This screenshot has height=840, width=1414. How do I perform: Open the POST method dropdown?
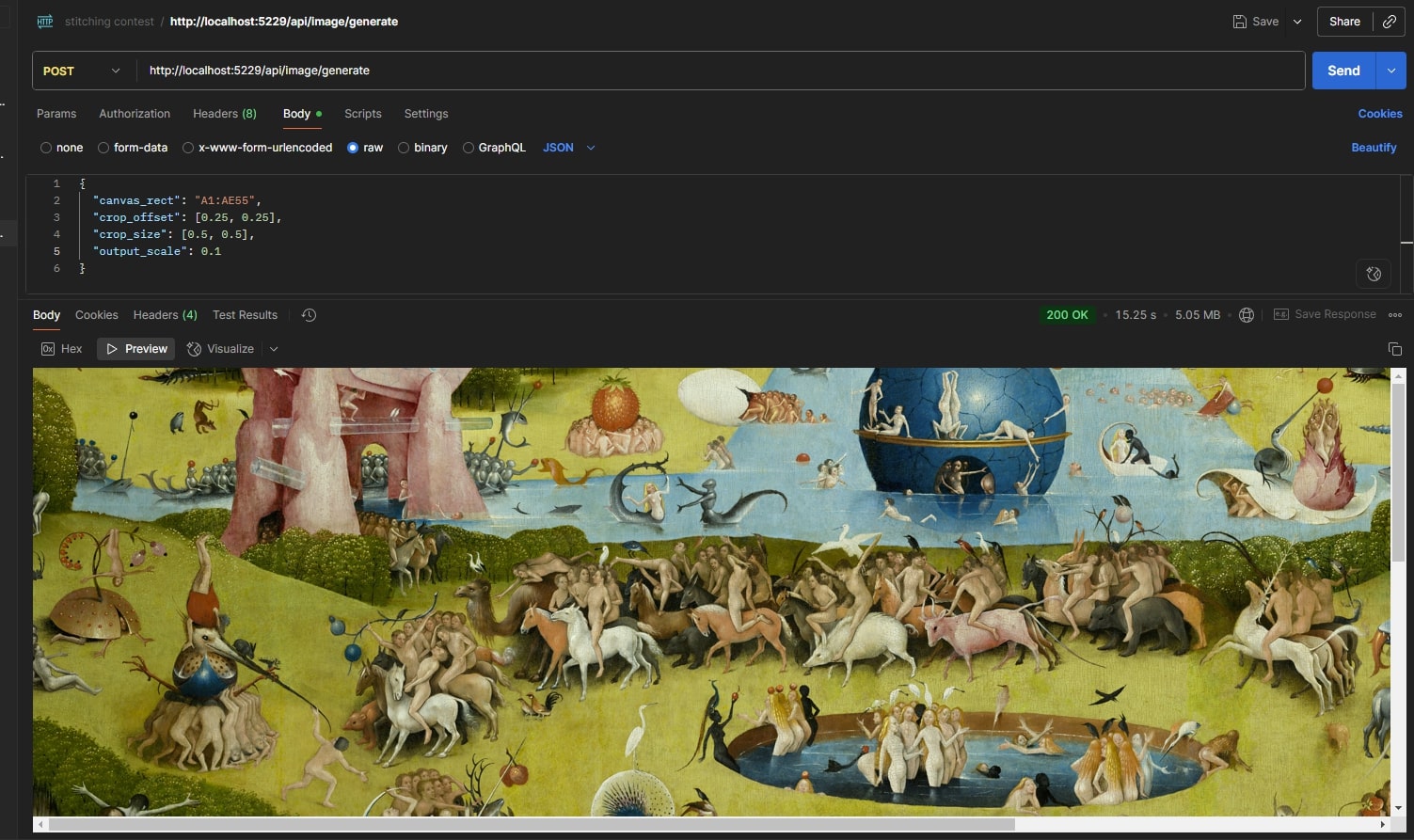click(x=83, y=71)
